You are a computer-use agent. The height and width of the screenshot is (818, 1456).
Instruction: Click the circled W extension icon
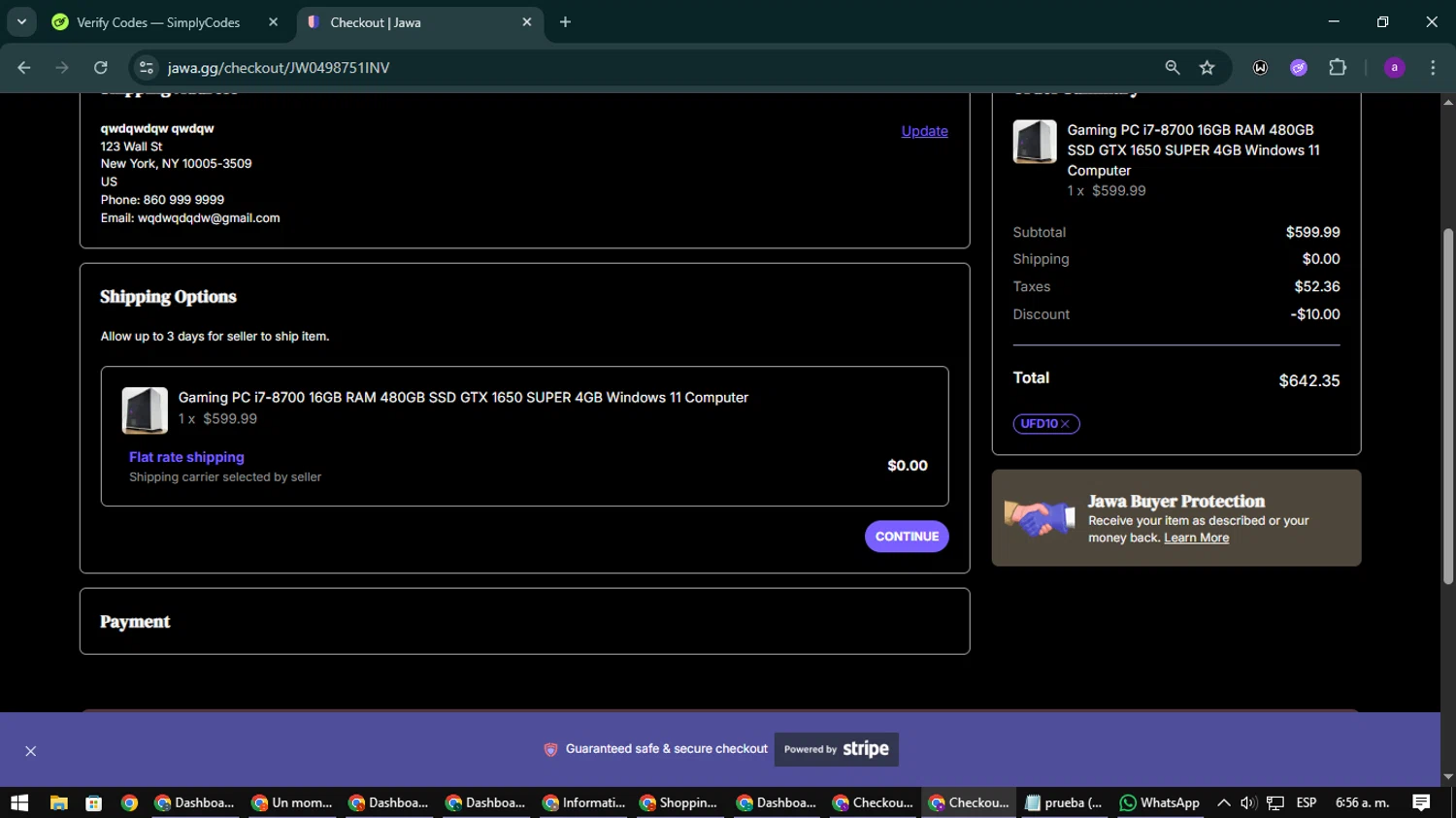(1260, 68)
